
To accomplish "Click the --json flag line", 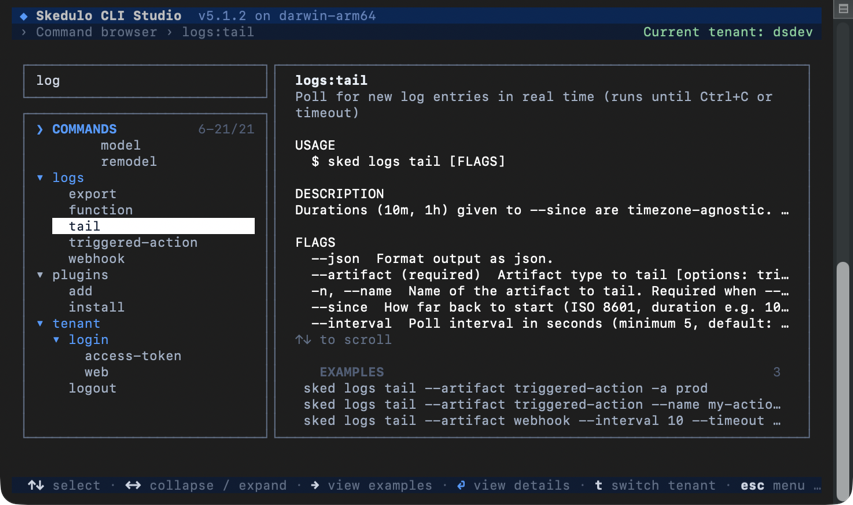I will click(432, 258).
